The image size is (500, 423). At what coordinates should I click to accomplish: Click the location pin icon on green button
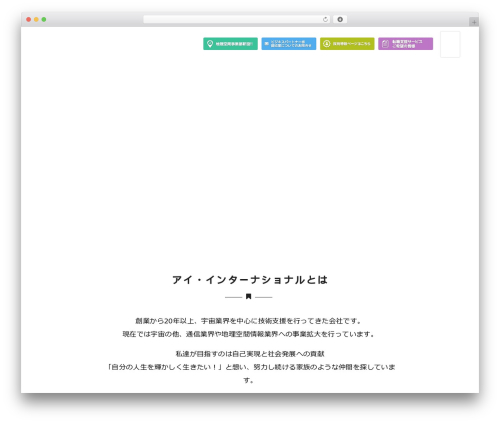[210, 44]
